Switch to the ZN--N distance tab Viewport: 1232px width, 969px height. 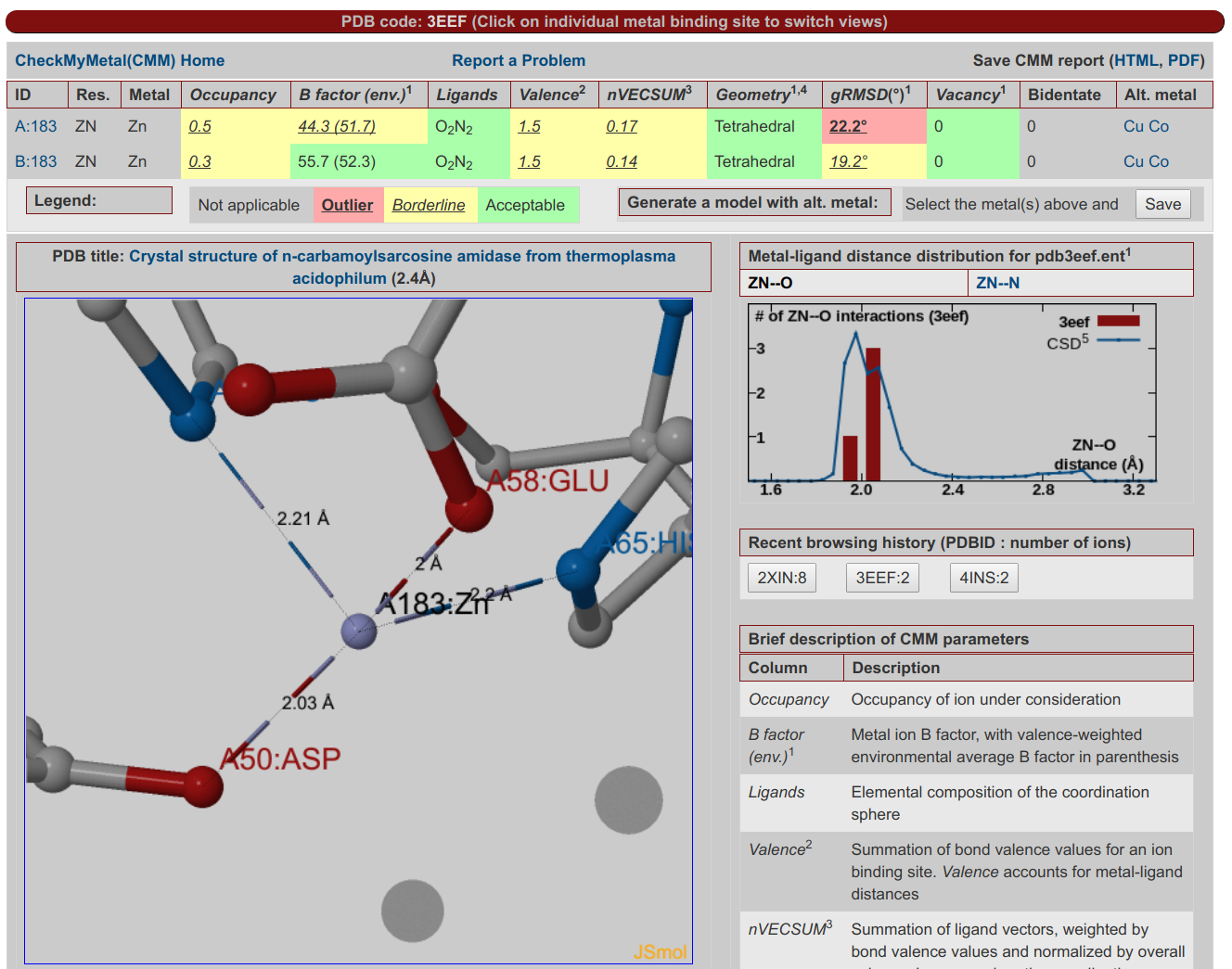click(x=997, y=283)
